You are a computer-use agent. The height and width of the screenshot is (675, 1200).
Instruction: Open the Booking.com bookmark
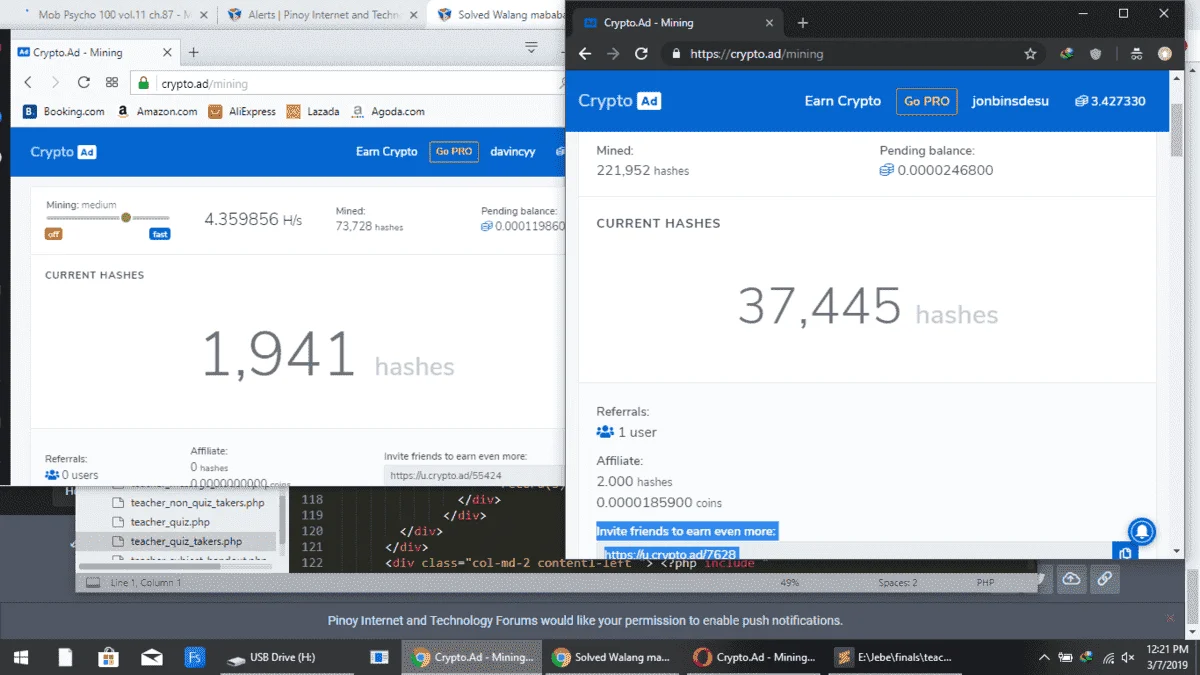(63, 112)
